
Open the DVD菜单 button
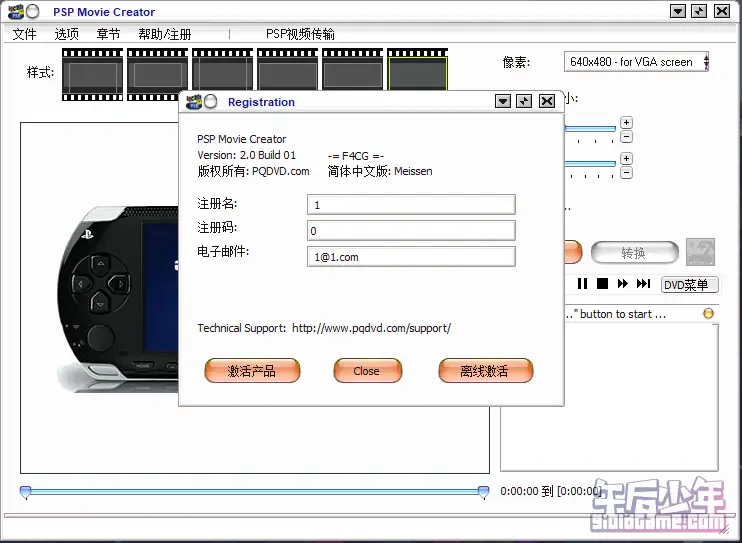click(x=689, y=285)
